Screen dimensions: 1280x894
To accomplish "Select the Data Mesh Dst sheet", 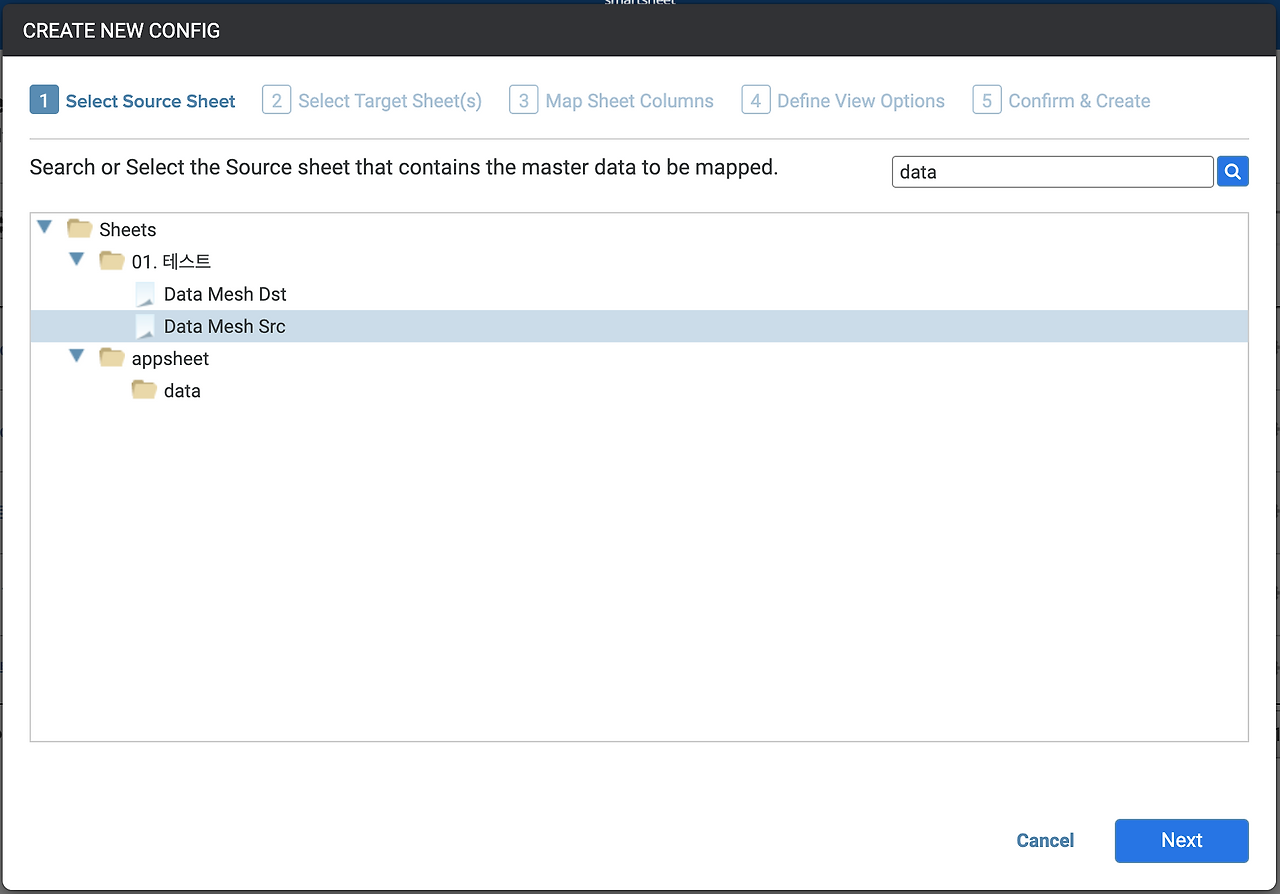I will coord(225,294).
